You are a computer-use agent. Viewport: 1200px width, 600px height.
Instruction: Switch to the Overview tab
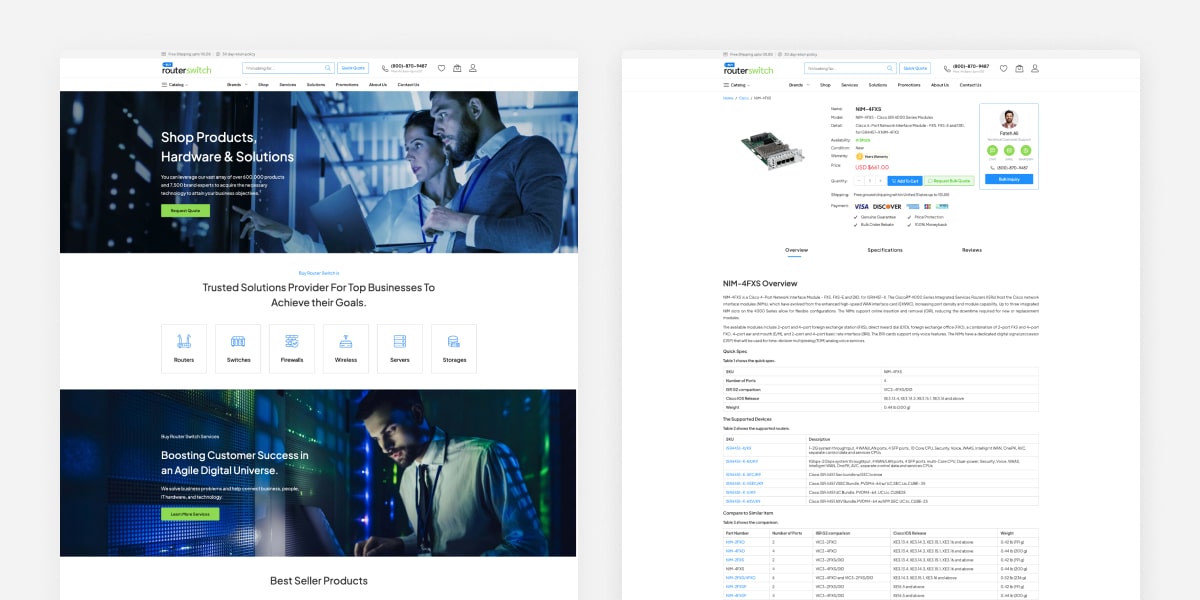click(797, 250)
